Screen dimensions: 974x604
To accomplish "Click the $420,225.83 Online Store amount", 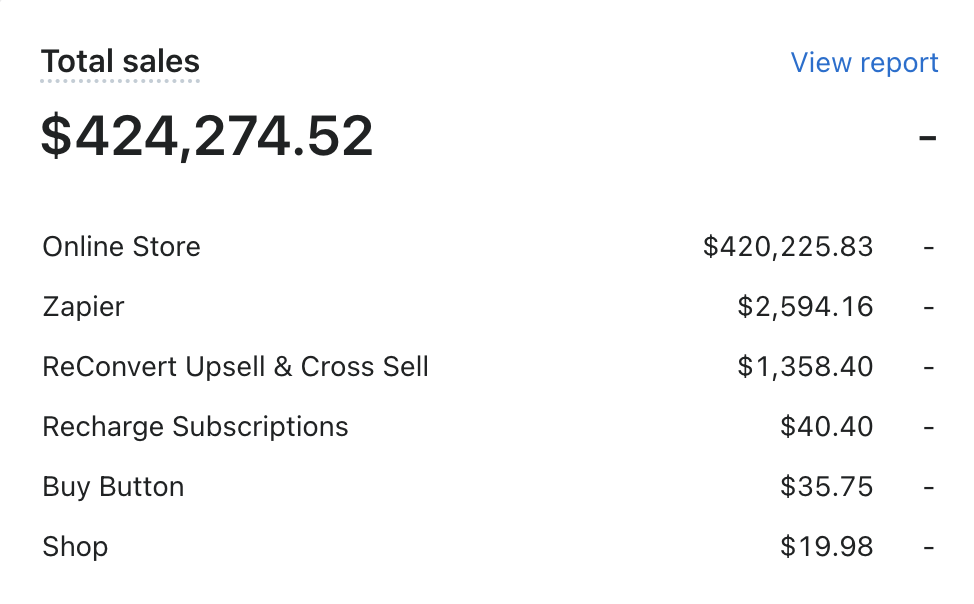I will 788,247.
